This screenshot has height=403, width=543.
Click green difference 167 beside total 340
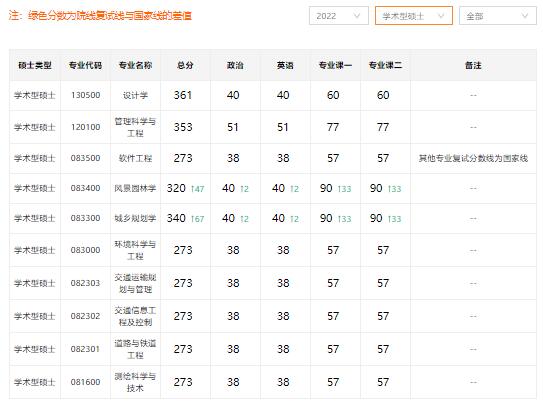pos(197,219)
